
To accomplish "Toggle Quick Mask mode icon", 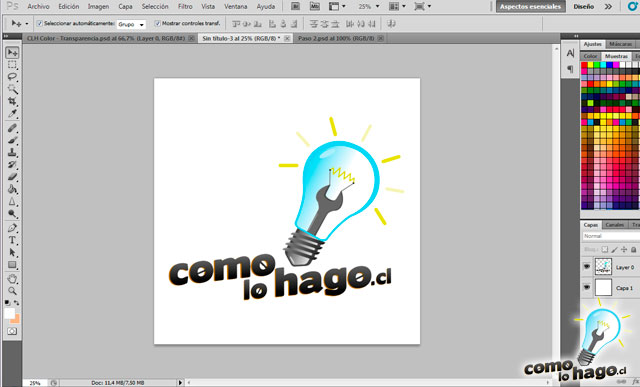I will pyautogui.click(x=12, y=331).
